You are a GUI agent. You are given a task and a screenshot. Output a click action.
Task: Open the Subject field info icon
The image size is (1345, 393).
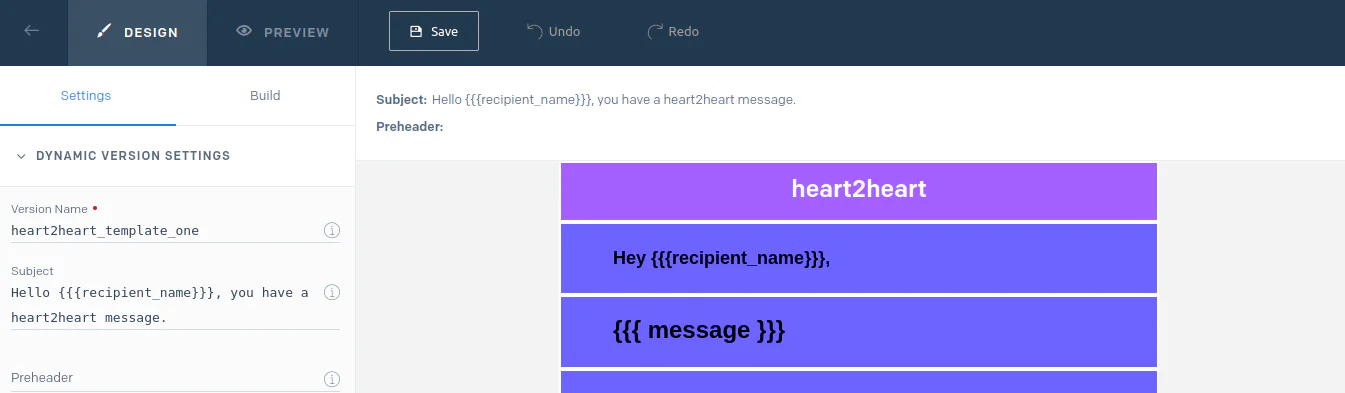click(x=332, y=292)
